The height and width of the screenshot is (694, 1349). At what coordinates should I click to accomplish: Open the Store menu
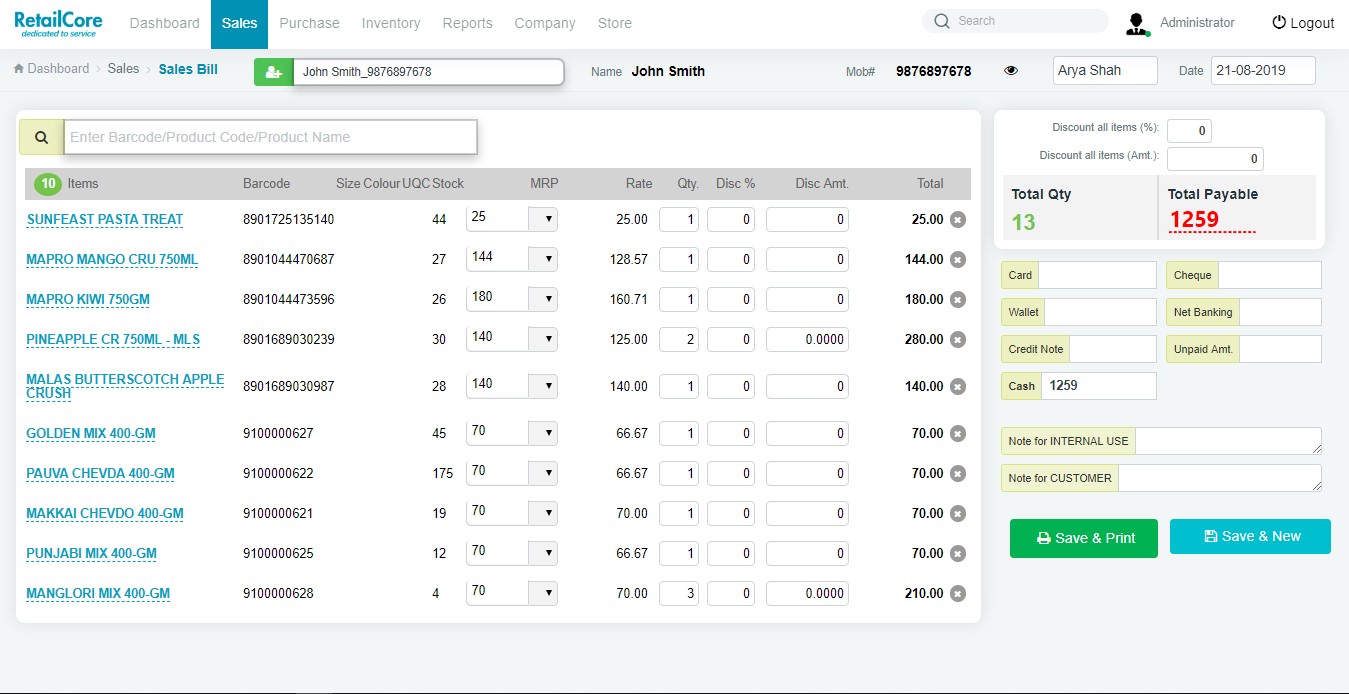tap(615, 23)
